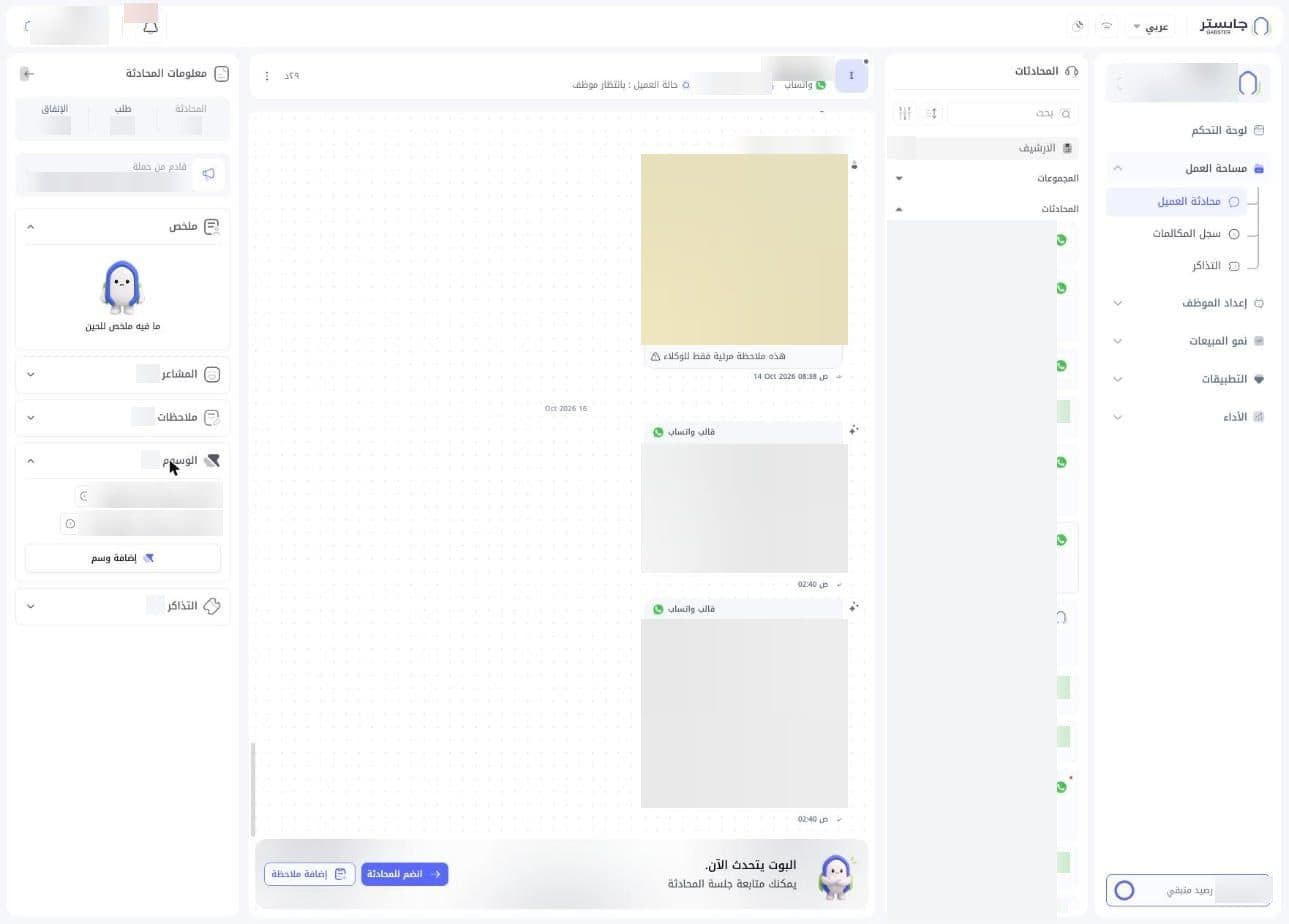Screen dimensions: 1289x924
Task: Click the sort conversations icon
Action: coord(932,113)
